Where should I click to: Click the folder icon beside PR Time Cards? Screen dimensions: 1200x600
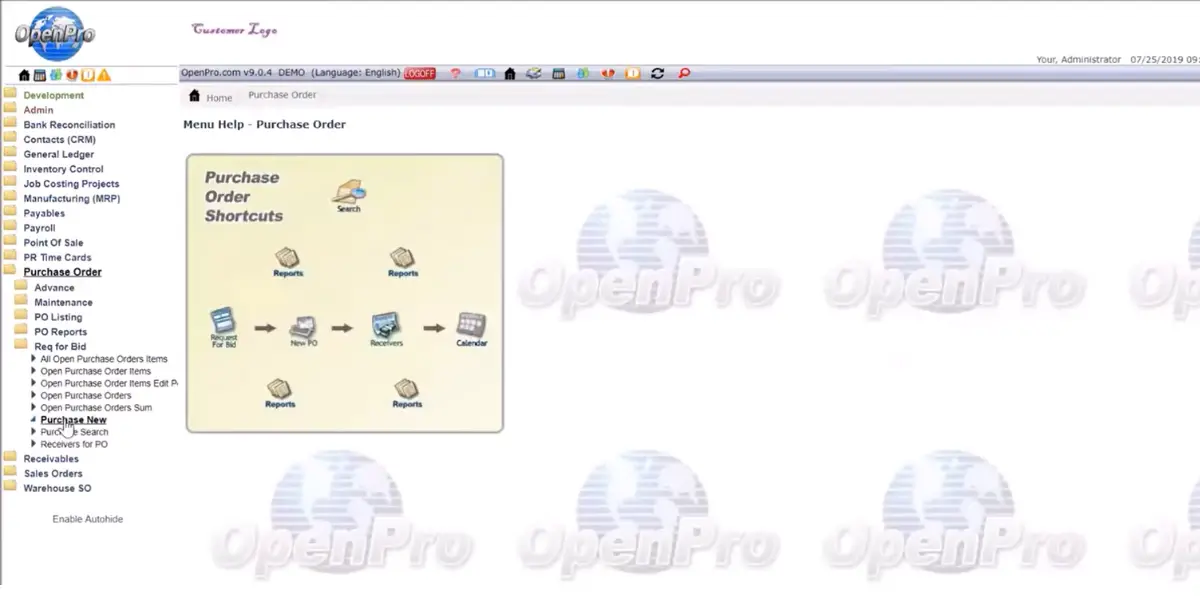click(10, 257)
